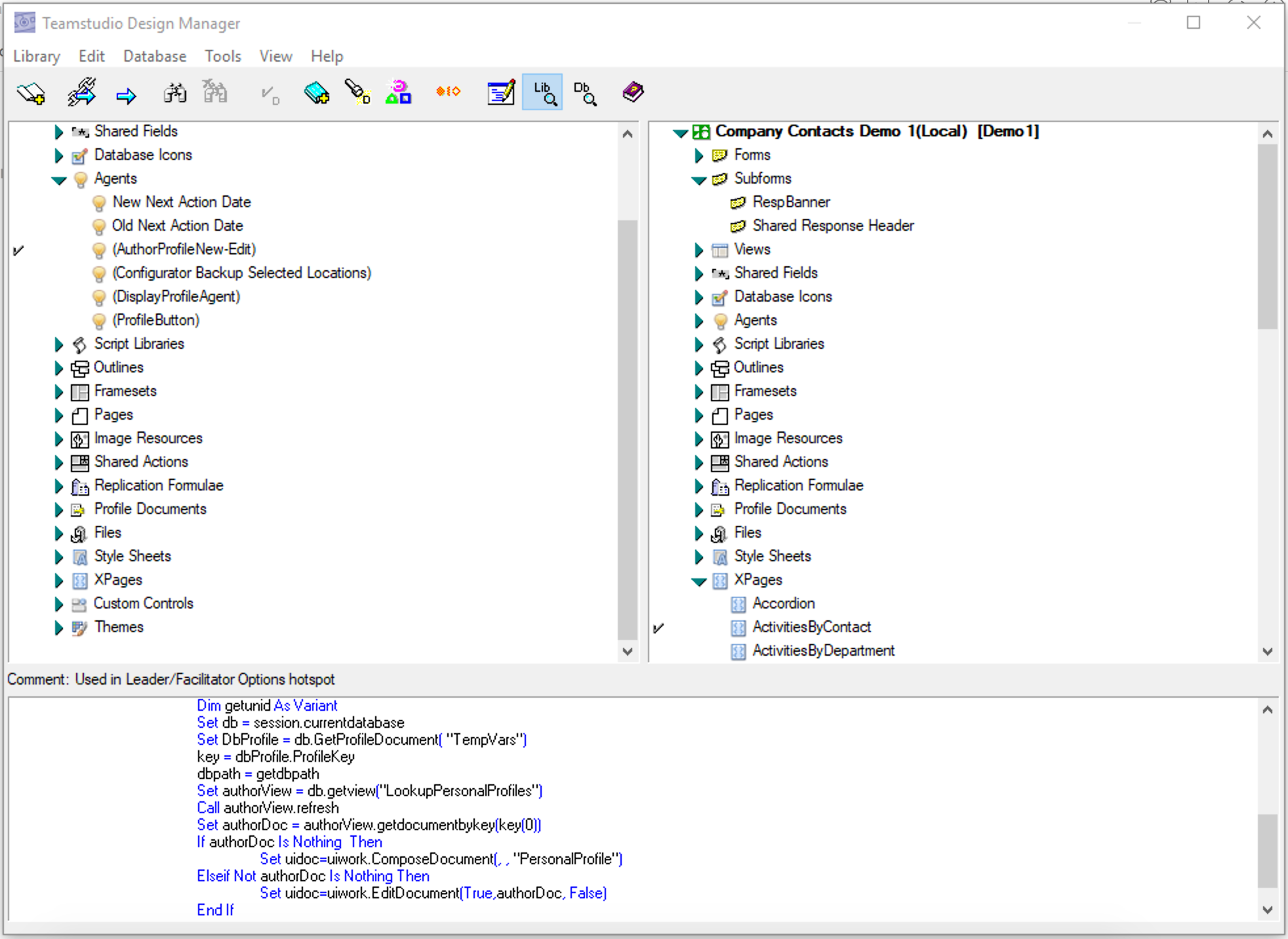1288x939 pixels.
Task: Expand Script Libraries in the left pane
Action: (58, 344)
